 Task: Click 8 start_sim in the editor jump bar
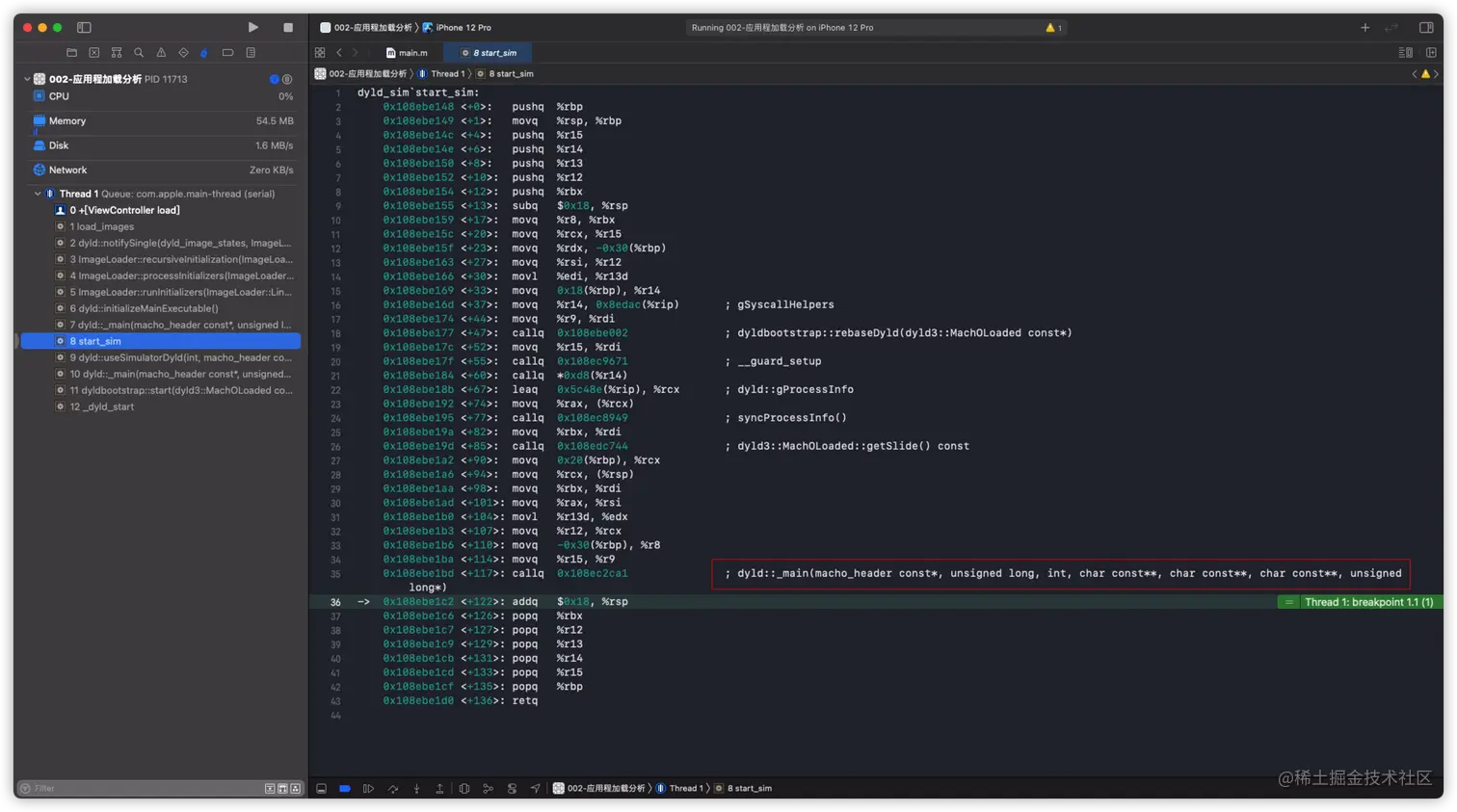pyautogui.click(x=505, y=73)
